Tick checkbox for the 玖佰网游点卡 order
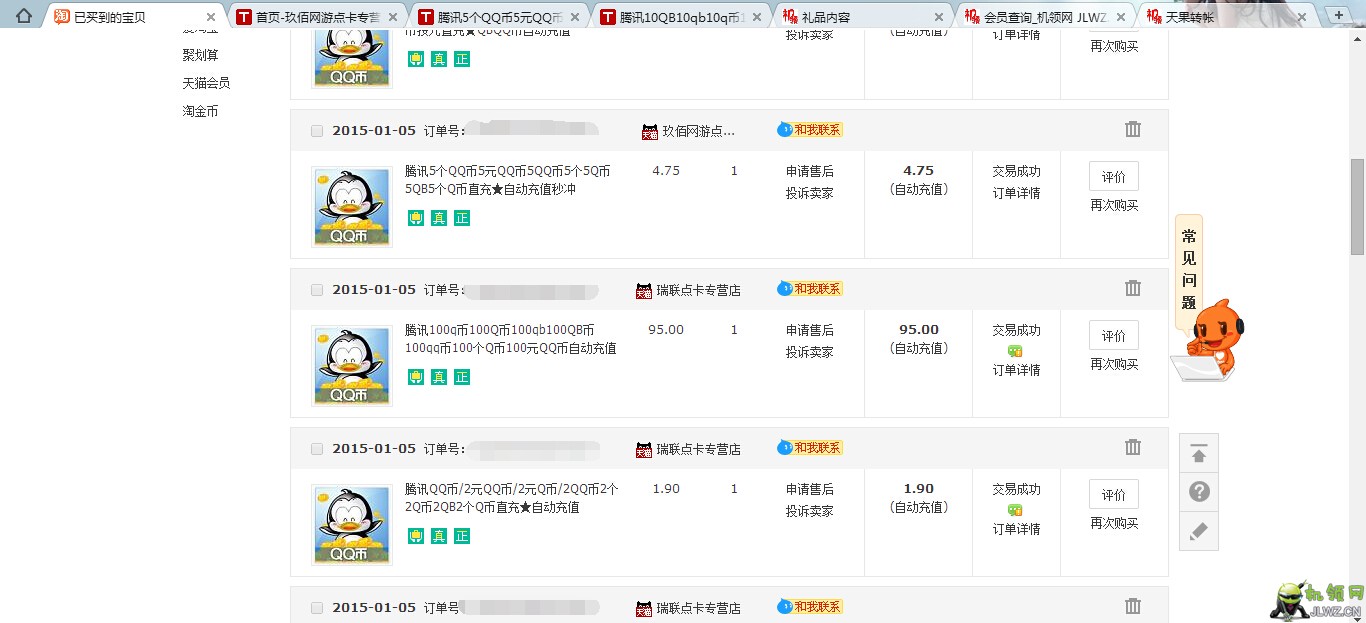 317,131
